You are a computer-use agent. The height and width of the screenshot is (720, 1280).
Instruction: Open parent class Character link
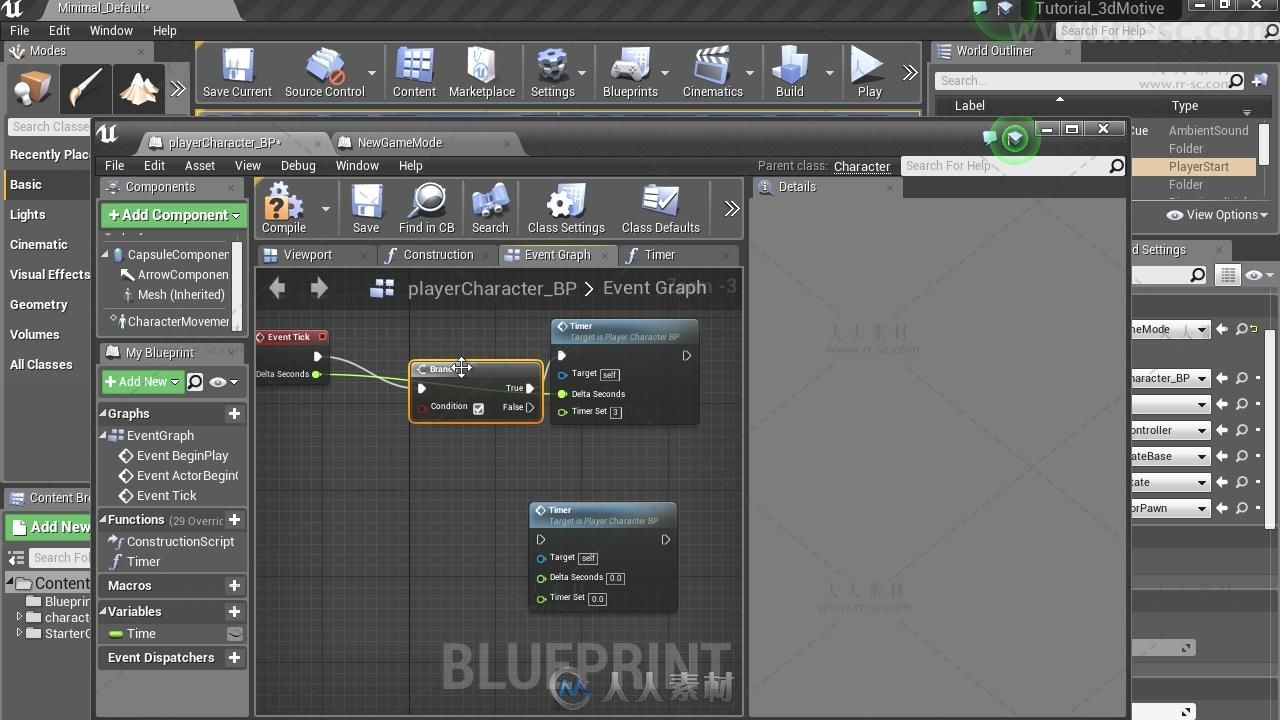tap(862, 167)
